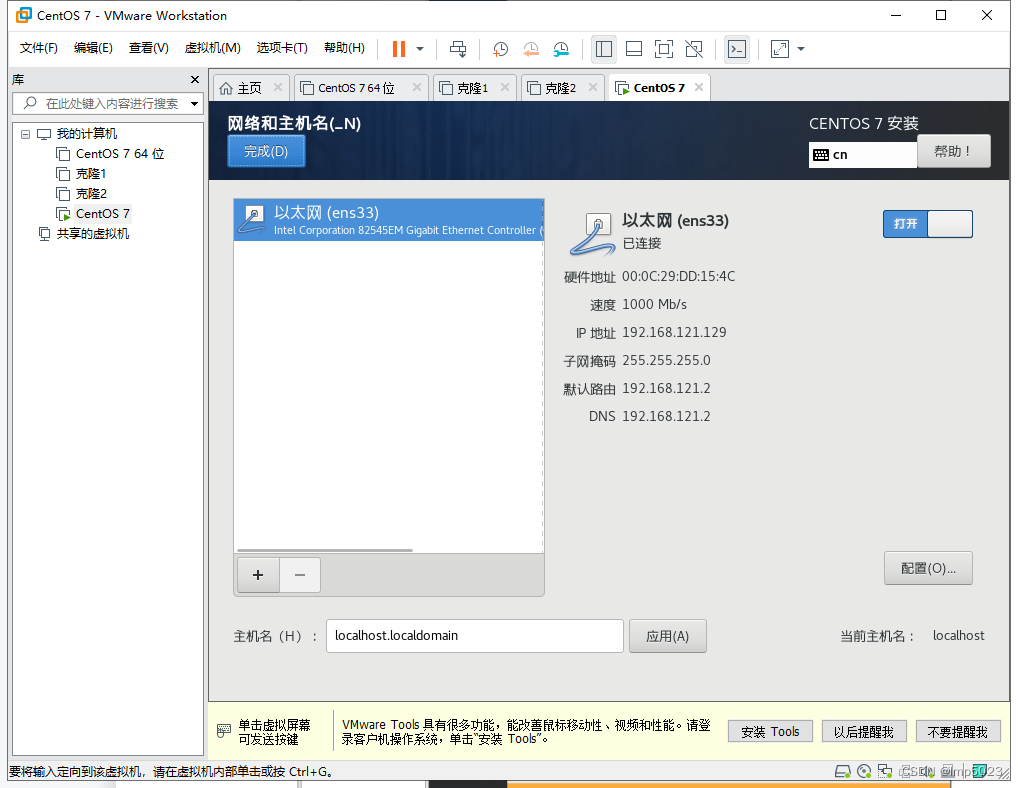Close the library panel
Viewport: 1018px width, 788px height.
(x=195, y=79)
